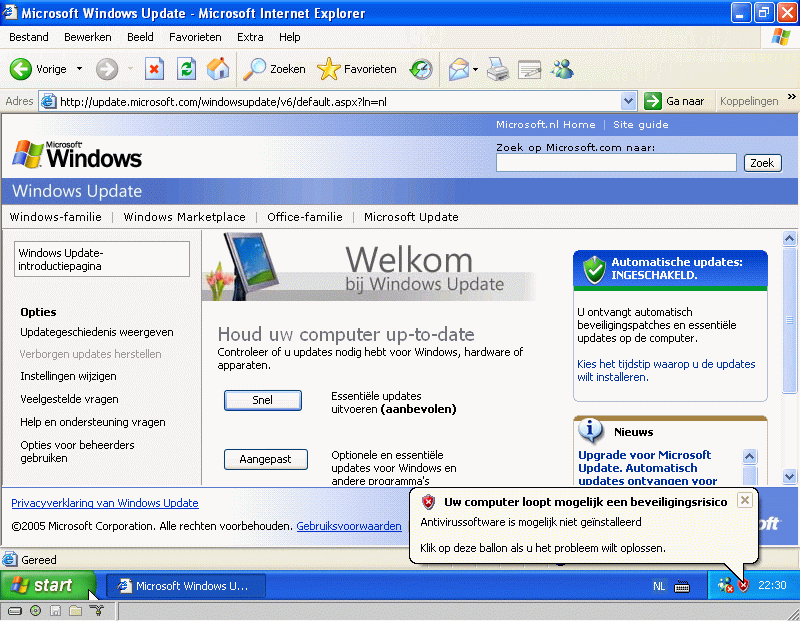
Task: Open the Windows Marketplace tab
Action: point(184,217)
